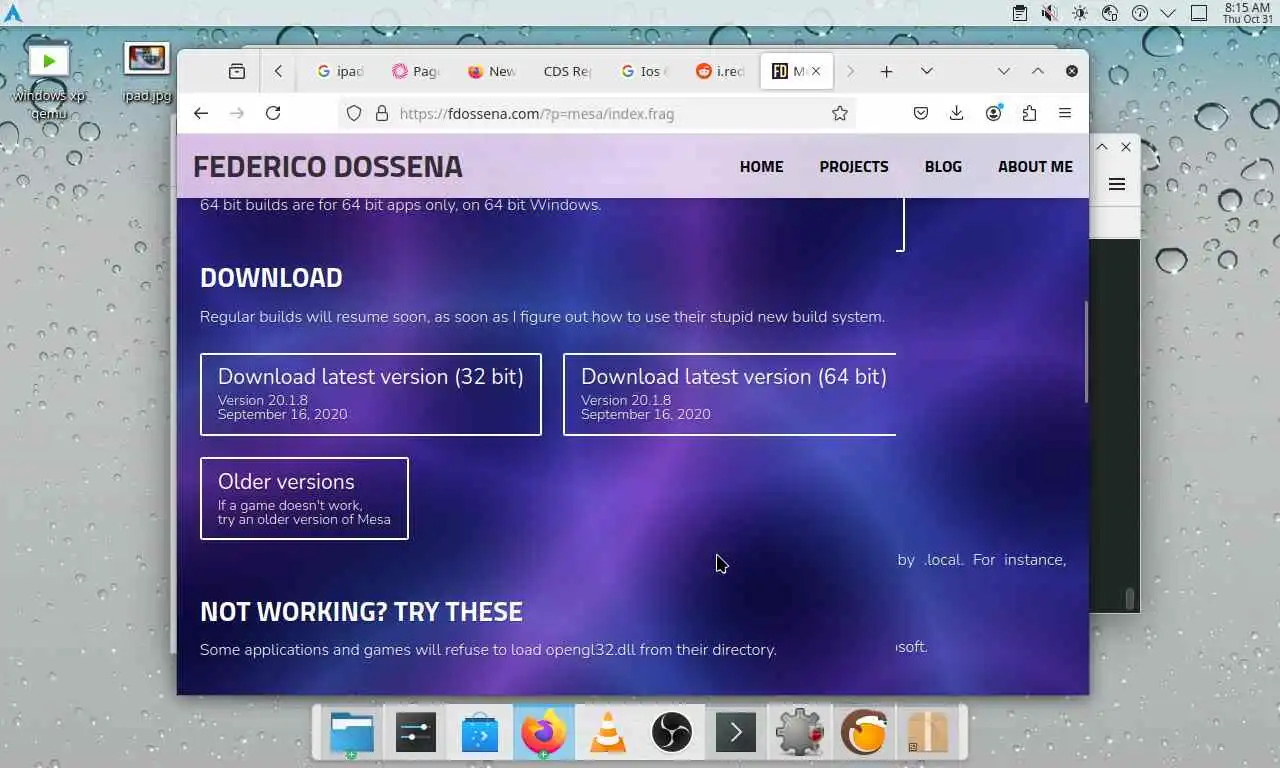Close the active fdossena Mesa tab

(x=816, y=71)
